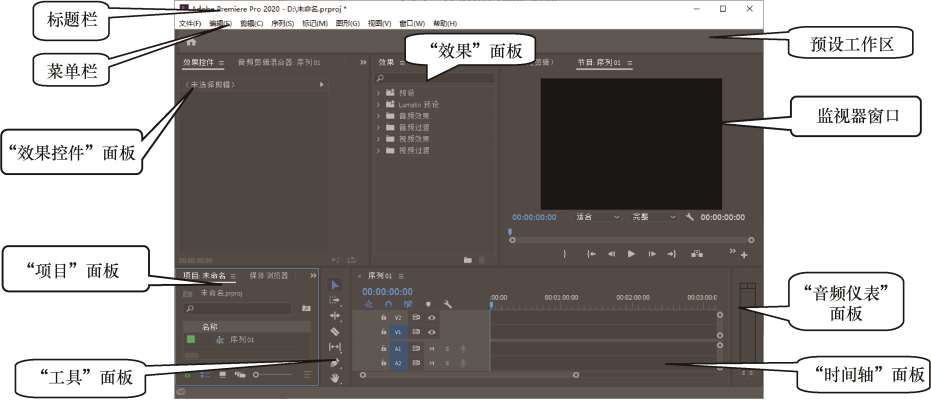
Task: Open Program Monitor wrench settings
Action: [689, 216]
